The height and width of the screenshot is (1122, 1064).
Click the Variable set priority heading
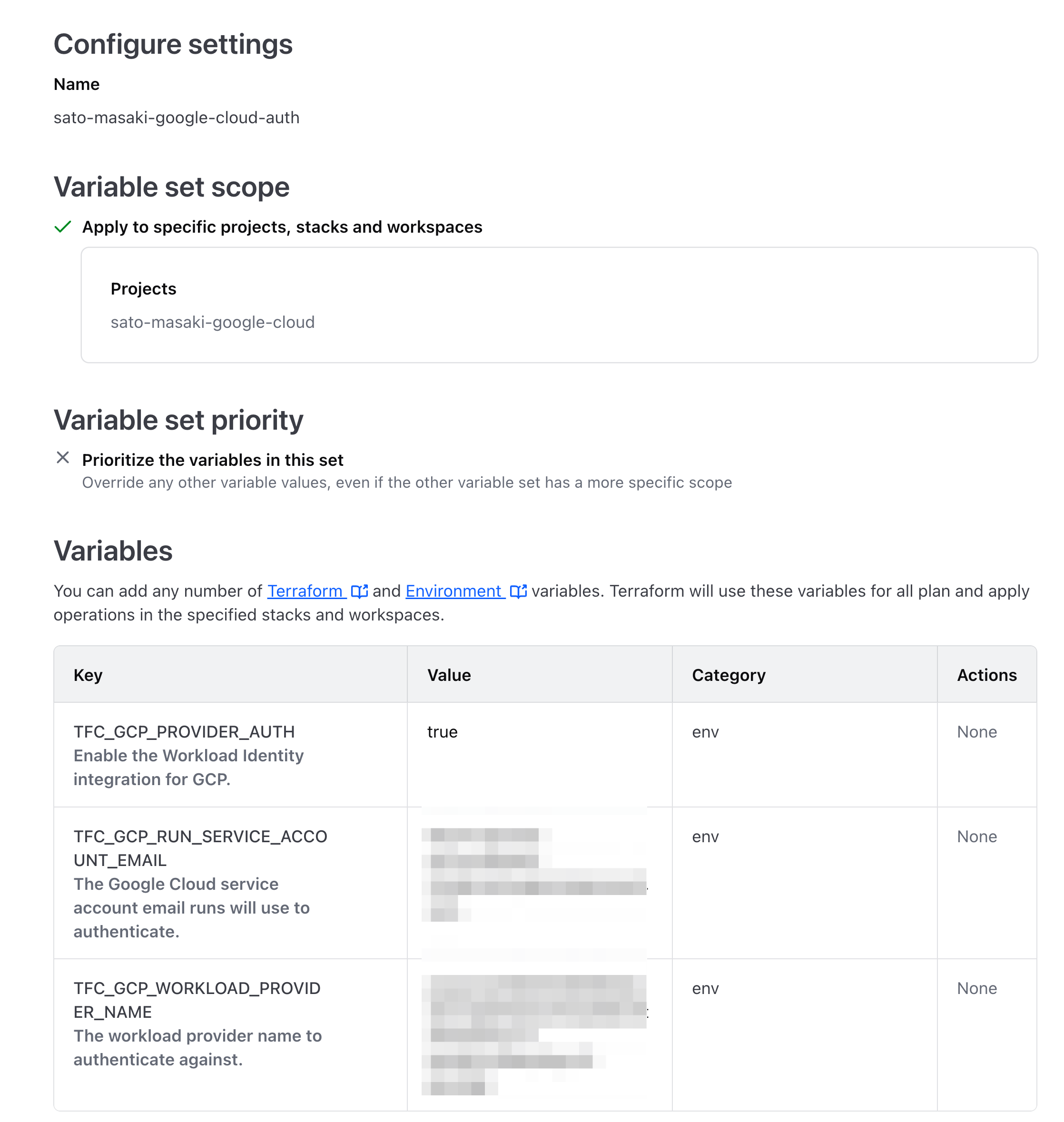pos(178,420)
